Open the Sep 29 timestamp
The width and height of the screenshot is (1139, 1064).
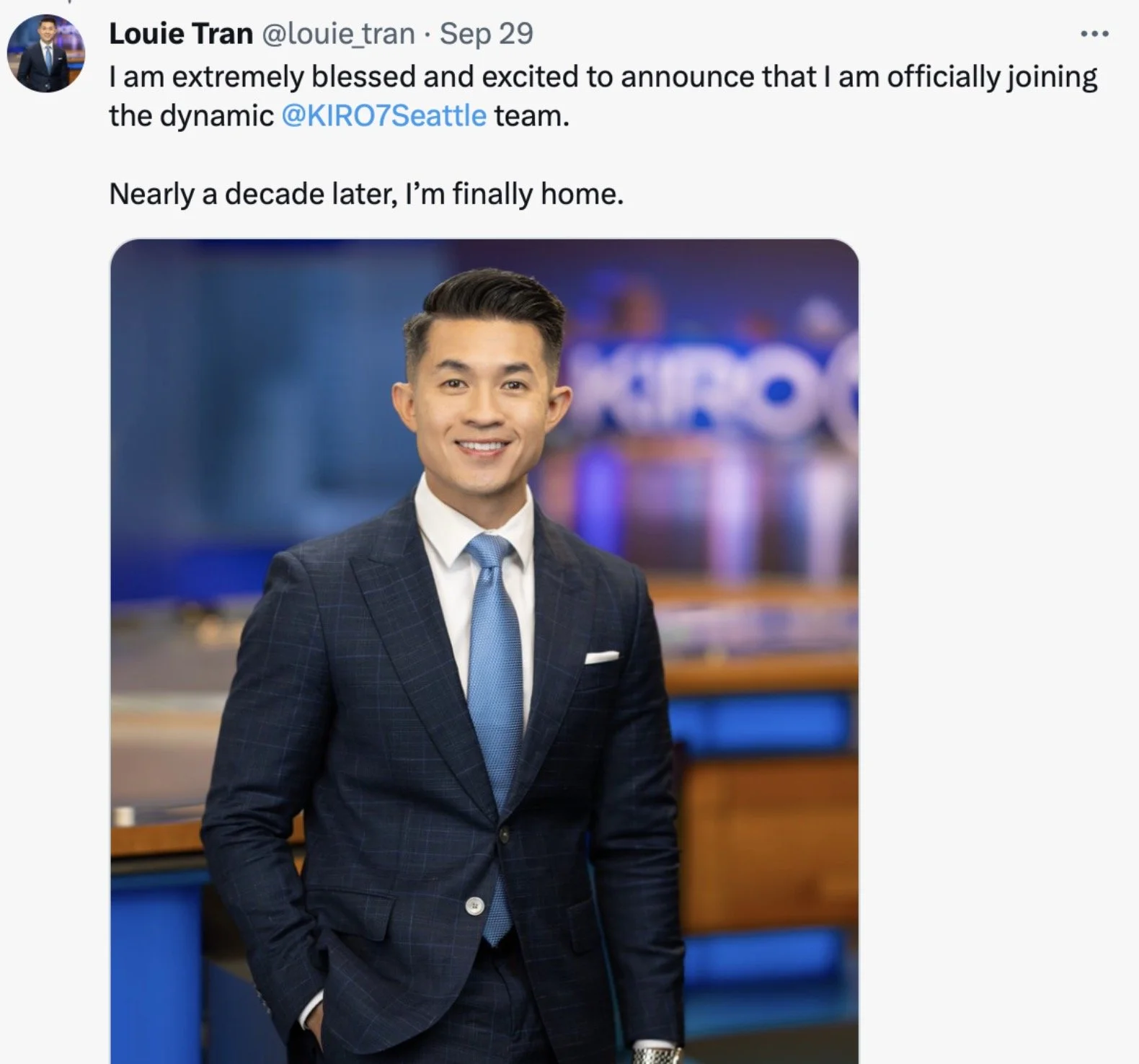click(487, 34)
